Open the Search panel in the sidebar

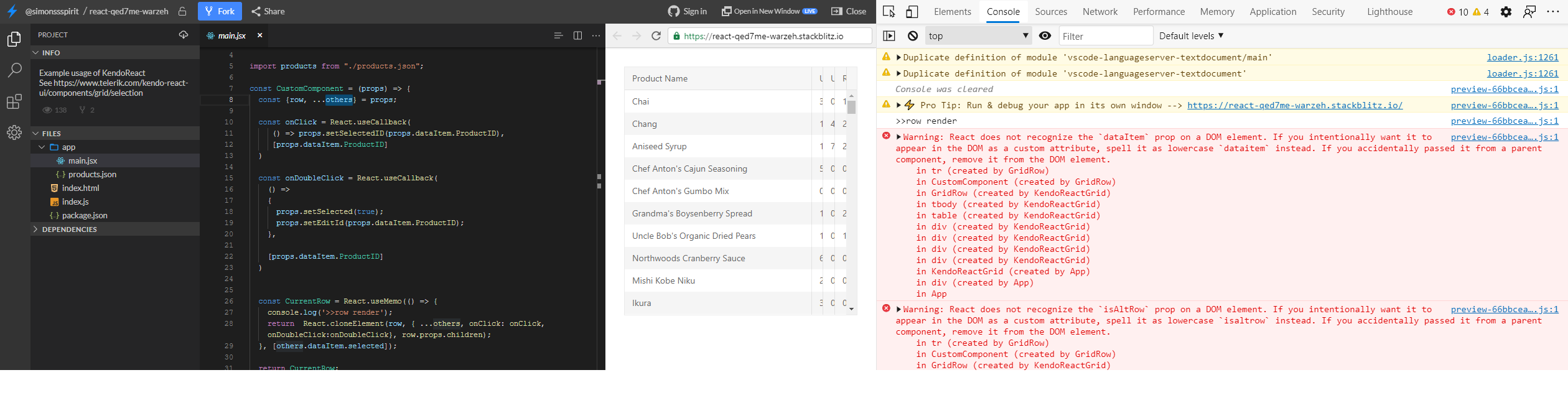pos(14,70)
